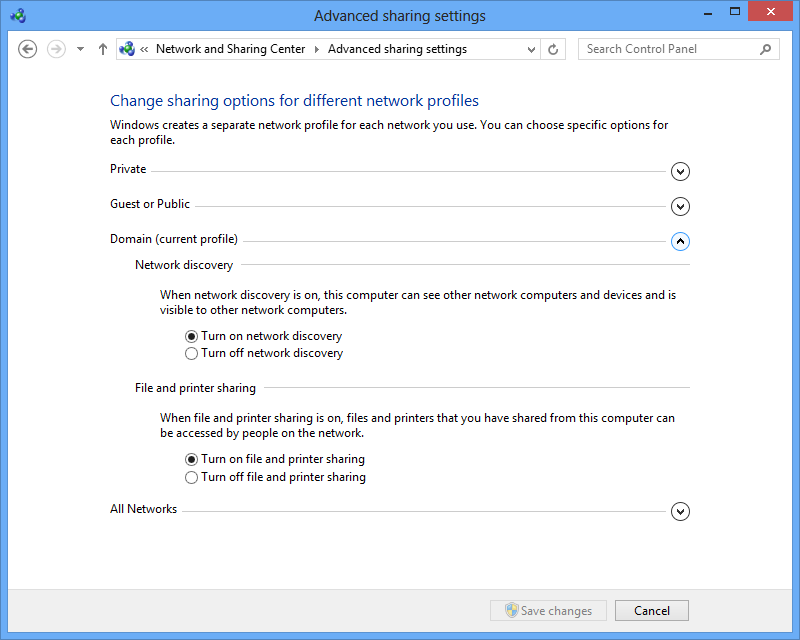Click arrow after Network and Sharing Center
Screen dimensions: 800x640
pyautogui.click(x=316, y=49)
